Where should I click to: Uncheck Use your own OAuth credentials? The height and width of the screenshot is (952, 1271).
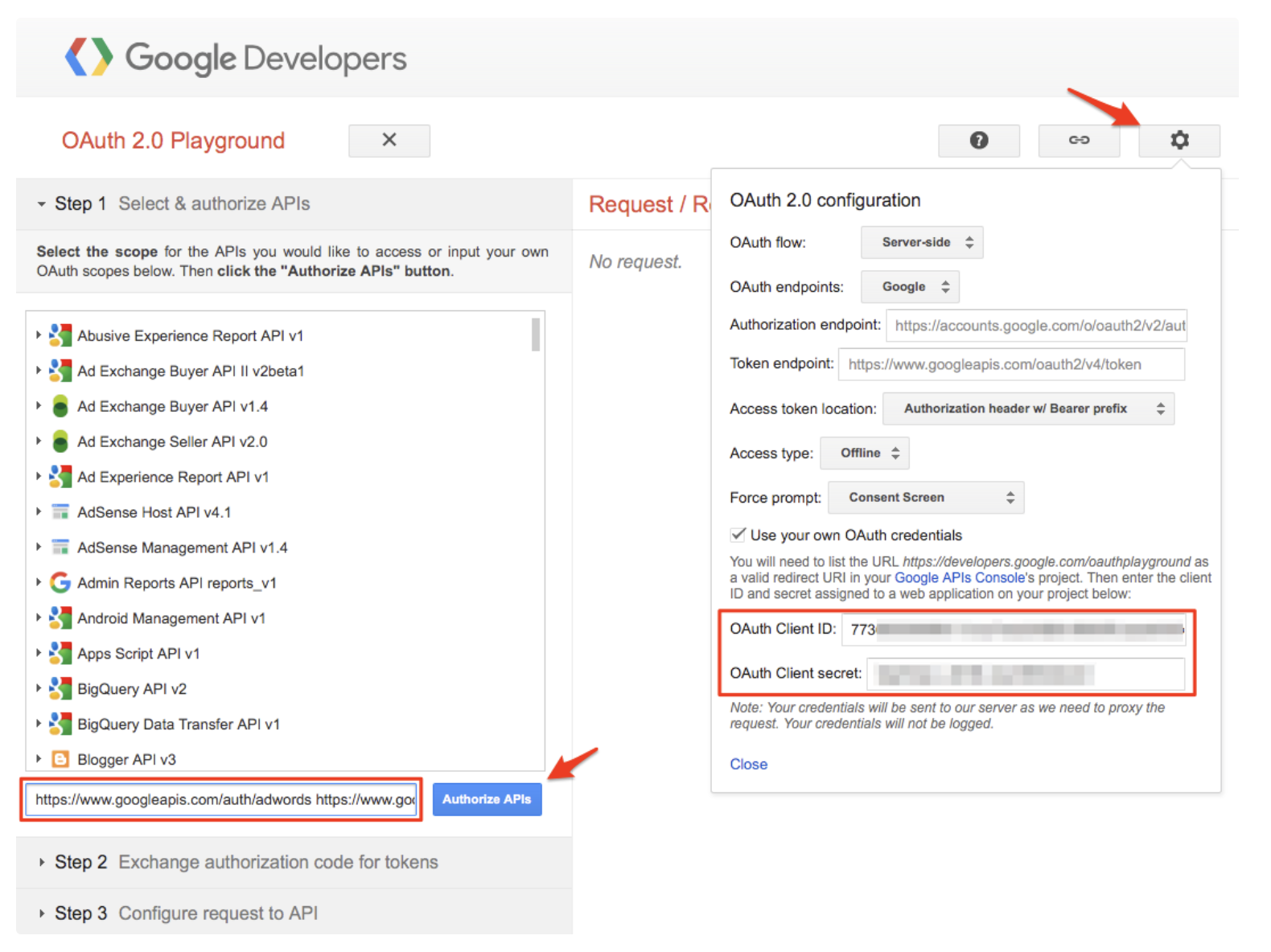click(738, 535)
